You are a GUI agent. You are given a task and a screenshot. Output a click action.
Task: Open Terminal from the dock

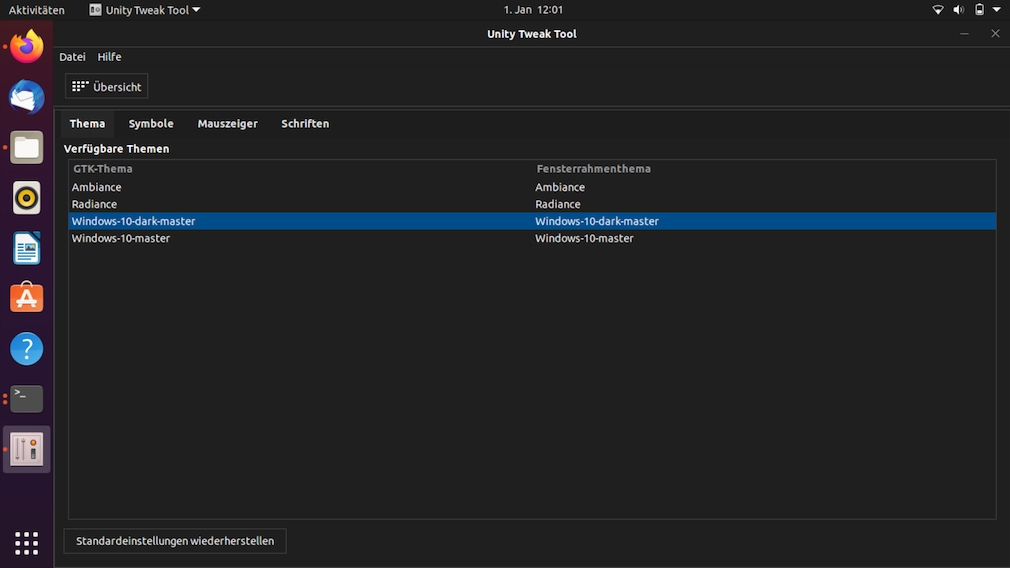click(x=27, y=398)
